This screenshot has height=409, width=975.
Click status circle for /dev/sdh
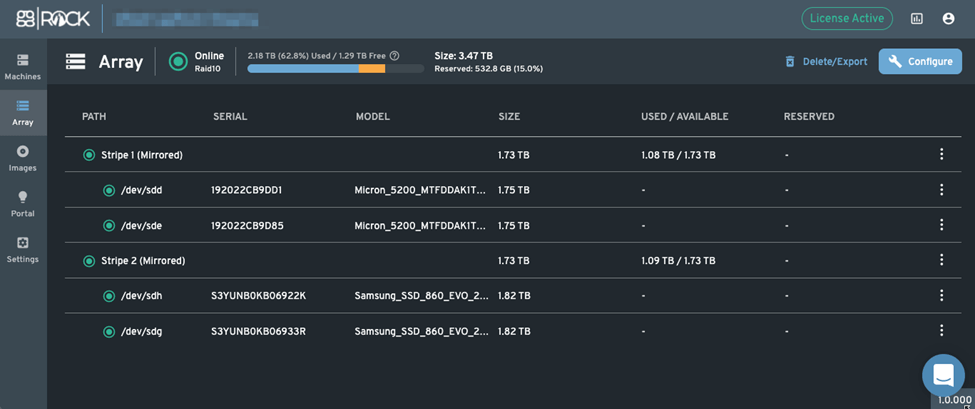coord(109,296)
